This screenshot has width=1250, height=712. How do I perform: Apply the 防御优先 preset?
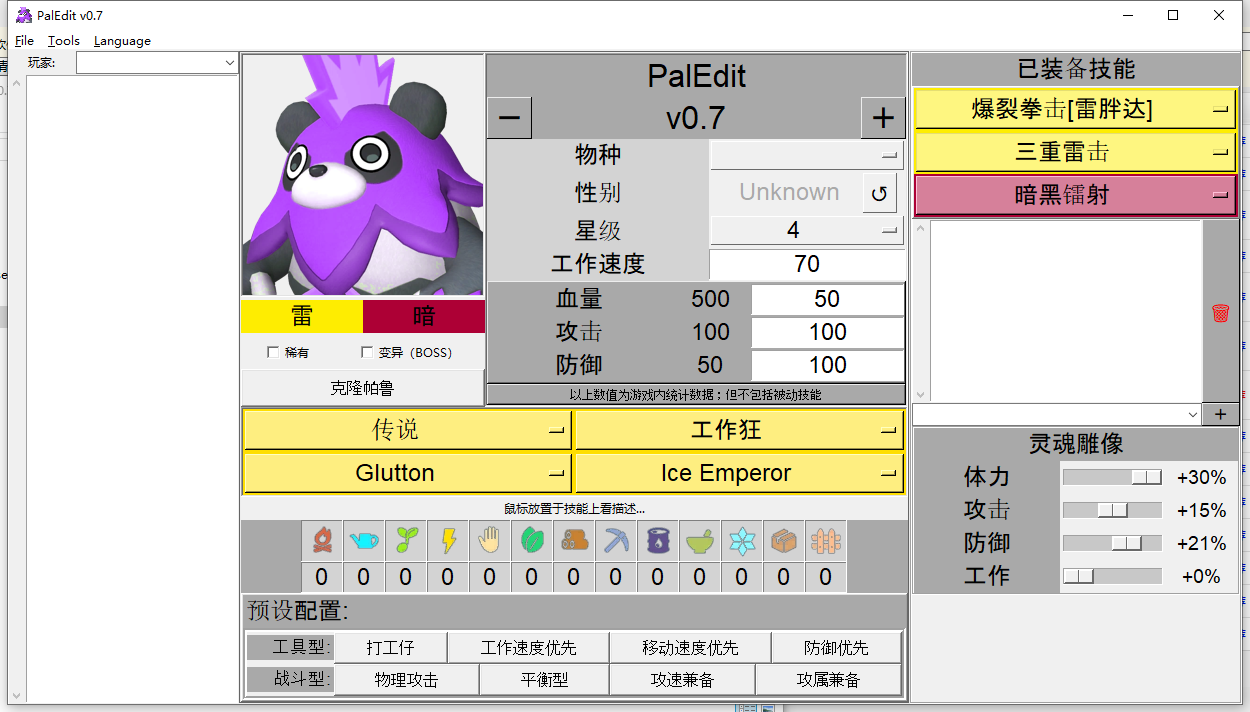(x=836, y=648)
